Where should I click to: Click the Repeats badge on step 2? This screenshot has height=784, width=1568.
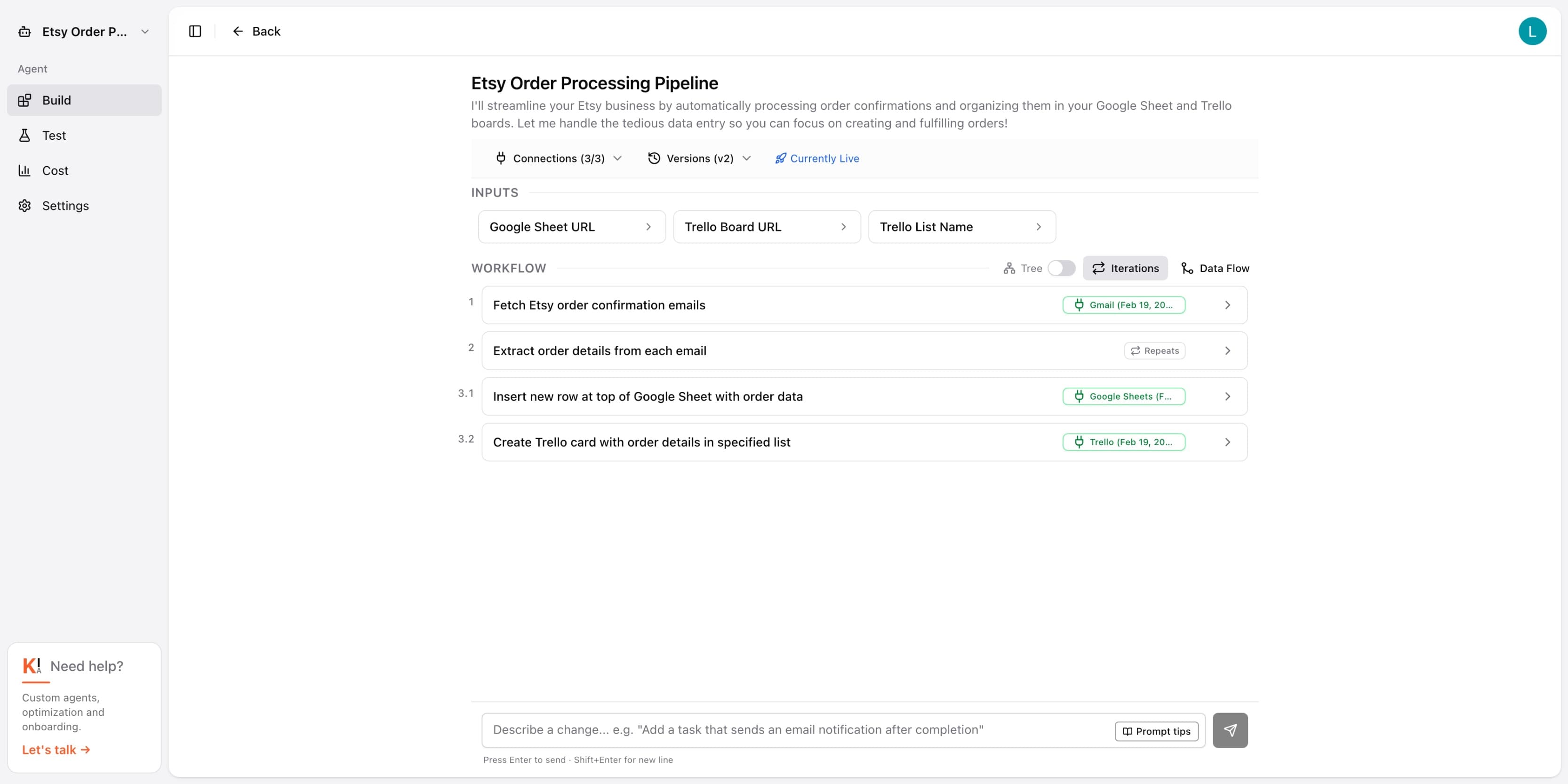coord(1154,351)
